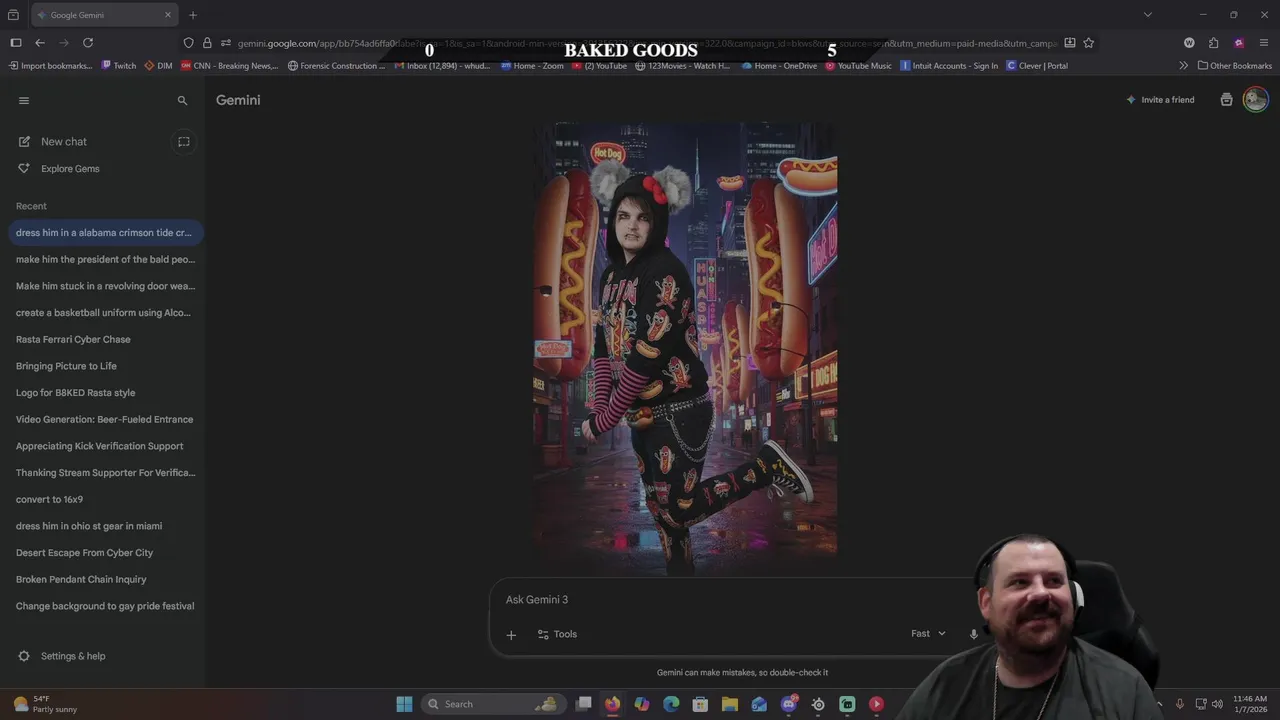
Task: Click the taskbar Search box
Action: (494, 704)
